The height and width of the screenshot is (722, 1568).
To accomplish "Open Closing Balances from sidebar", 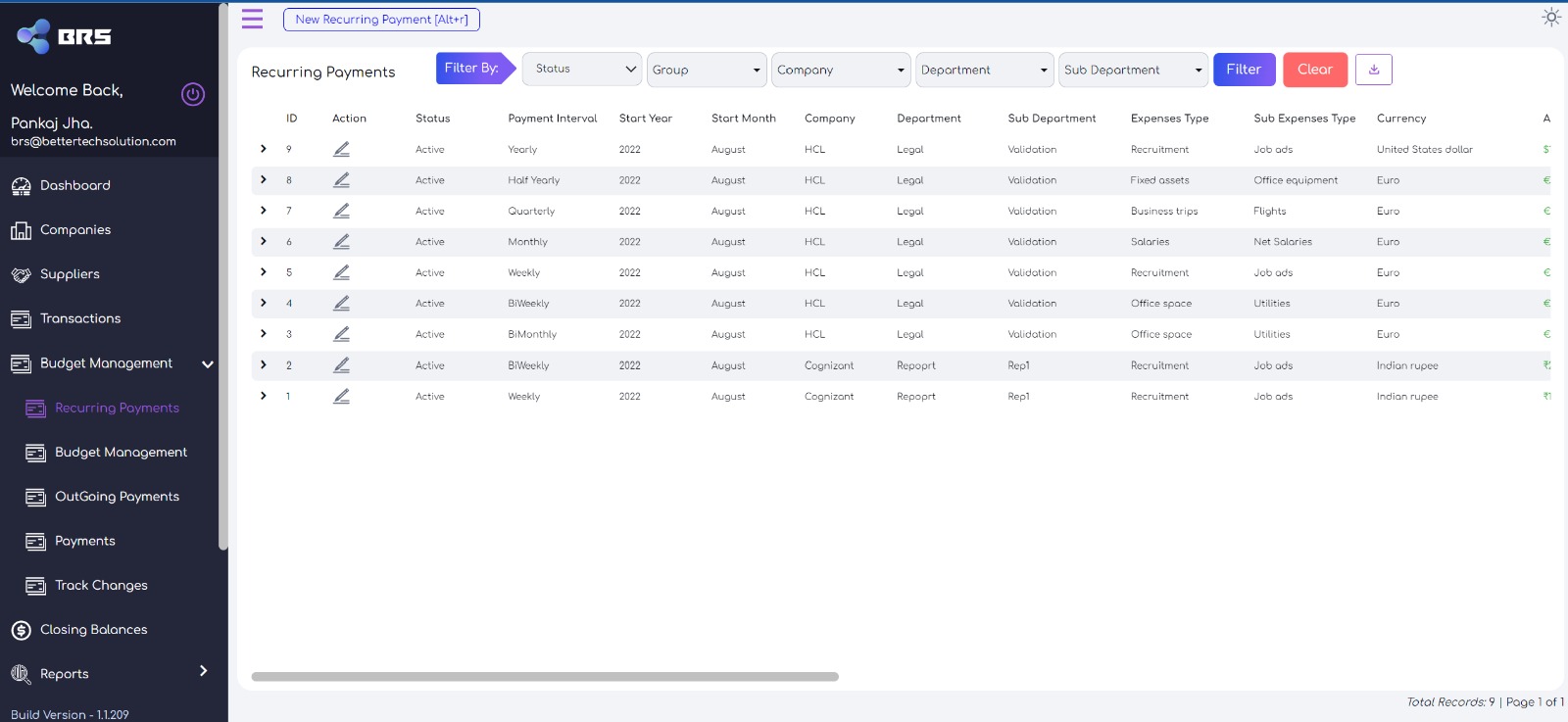I will click(x=93, y=630).
